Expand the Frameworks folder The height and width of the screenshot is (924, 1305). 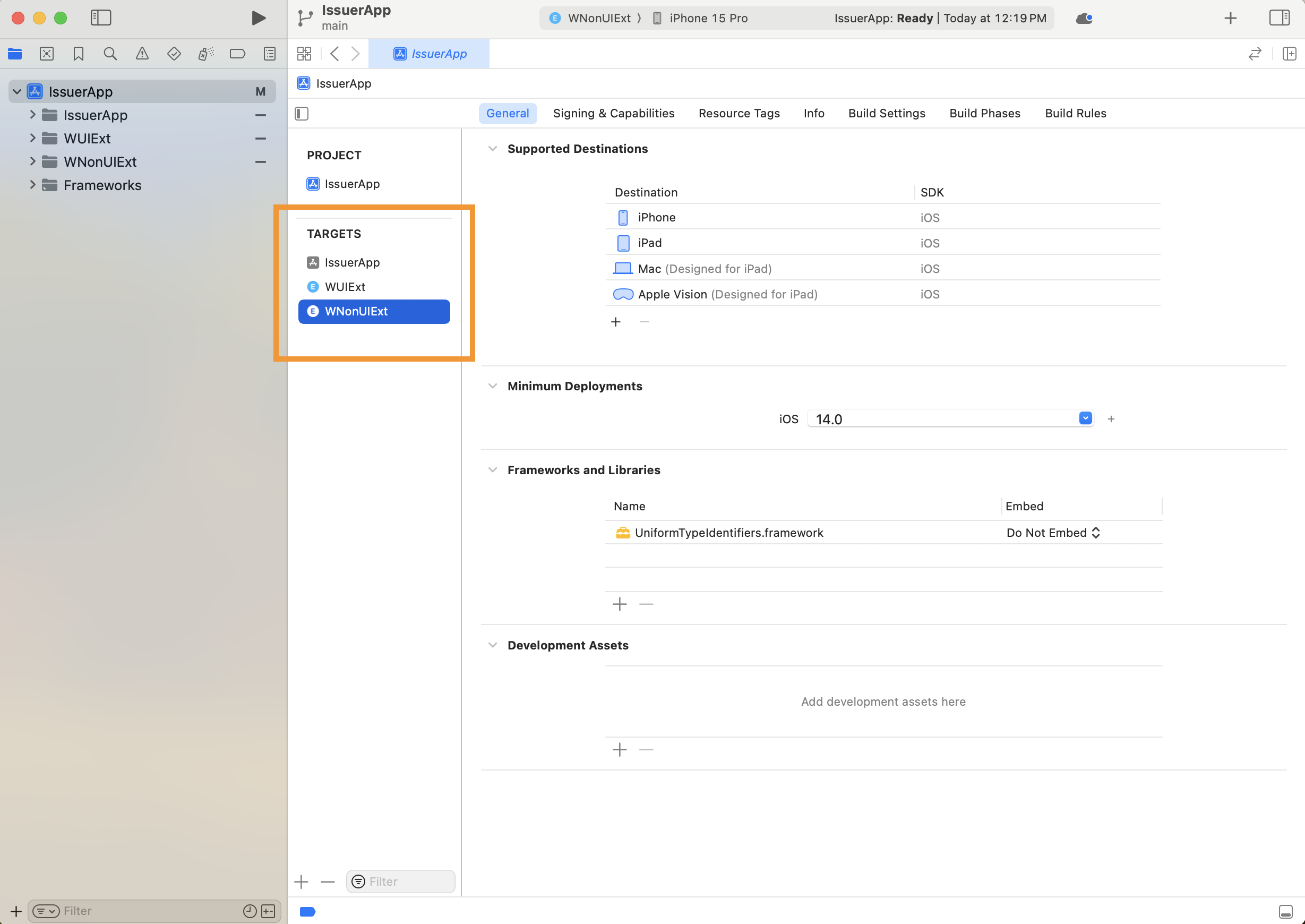[x=32, y=185]
